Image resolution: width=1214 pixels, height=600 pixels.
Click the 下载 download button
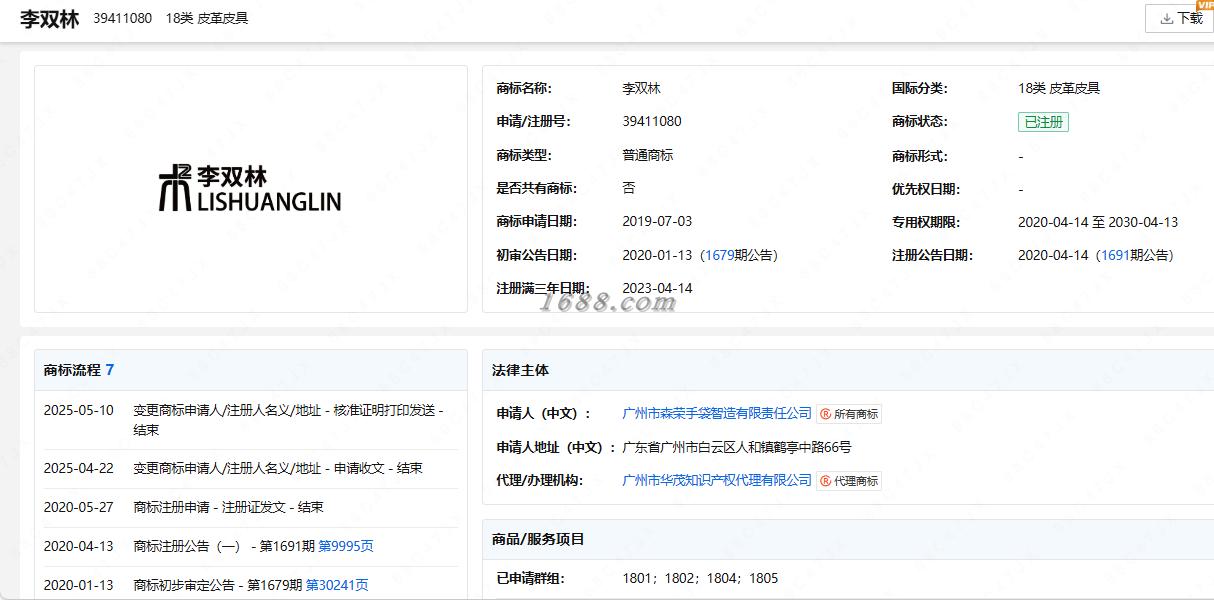coord(1179,18)
